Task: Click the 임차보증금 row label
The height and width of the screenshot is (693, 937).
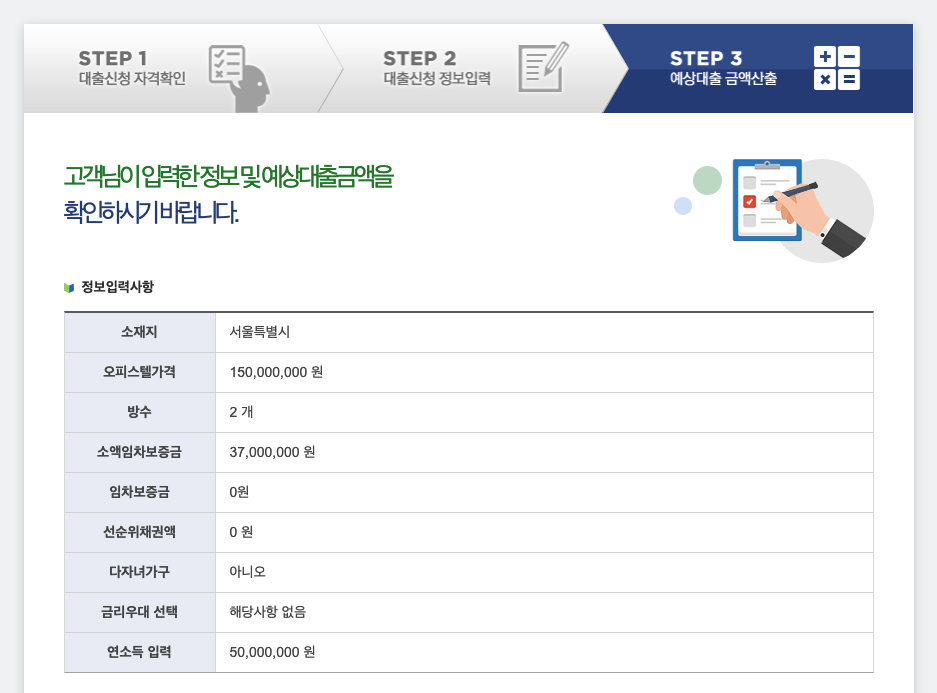Action: click(x=139, y=492)
